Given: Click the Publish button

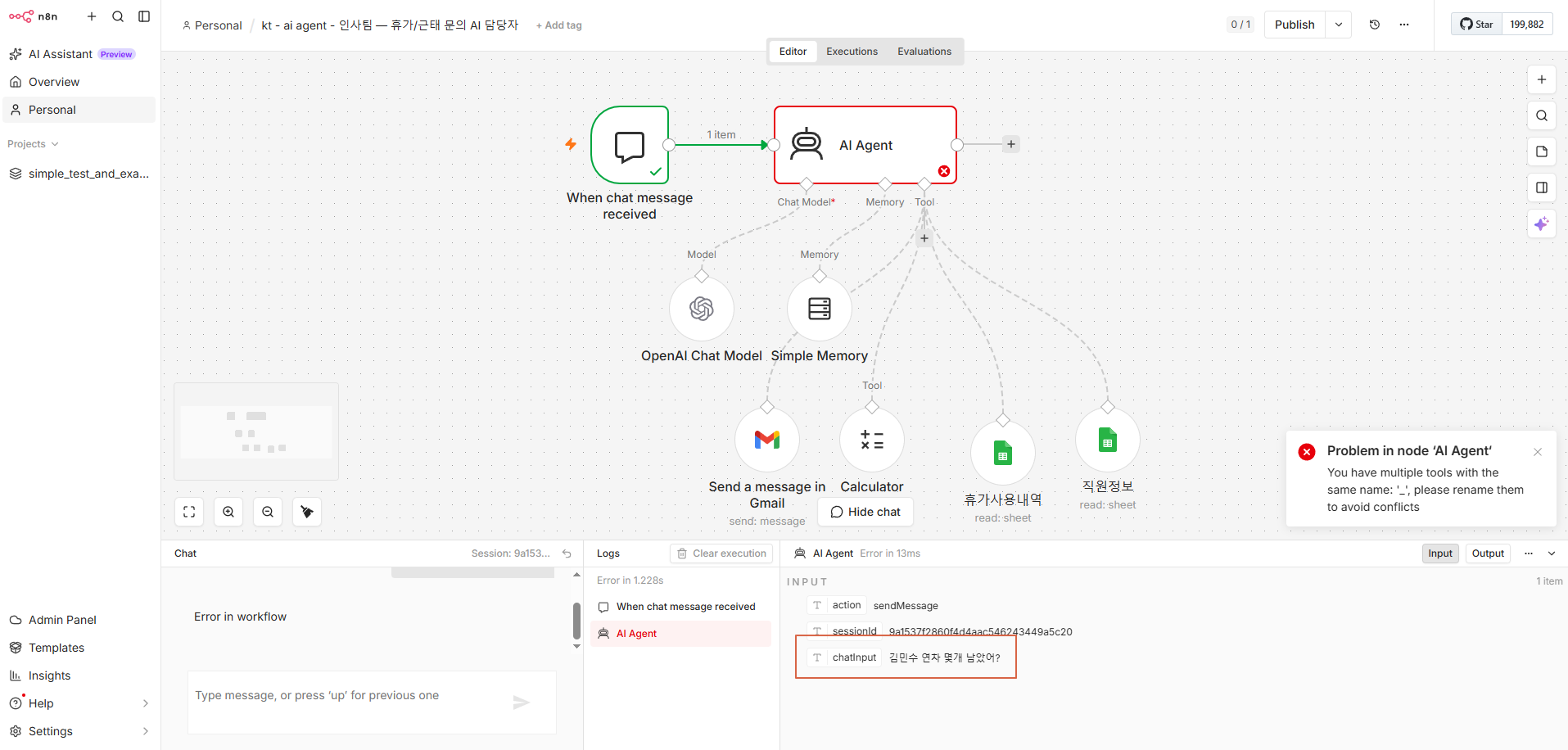Looking at the screenshot, I should pyautogui.click(x=1295, y=25).
